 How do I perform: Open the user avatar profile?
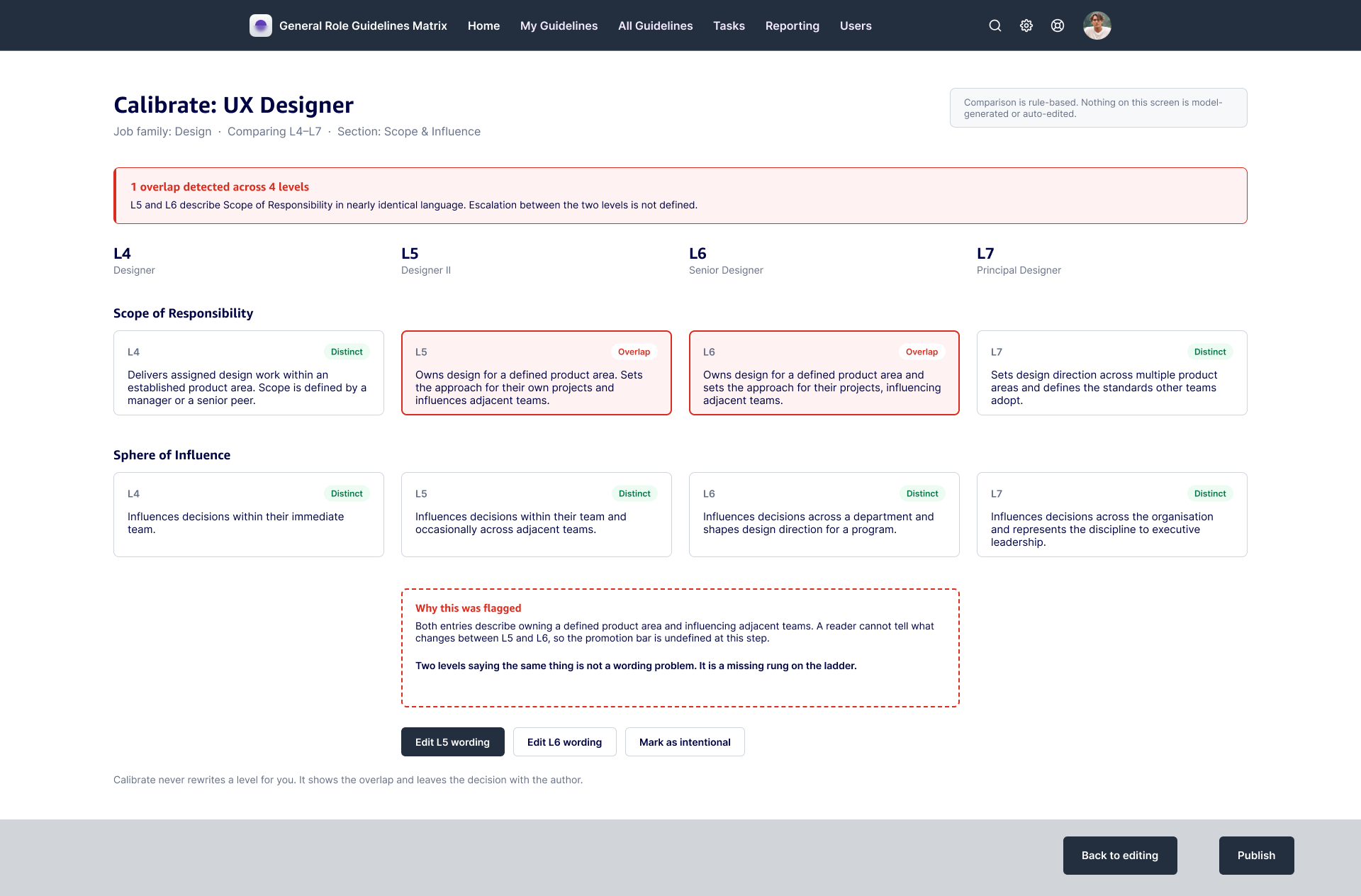(x=1097, y=26)
